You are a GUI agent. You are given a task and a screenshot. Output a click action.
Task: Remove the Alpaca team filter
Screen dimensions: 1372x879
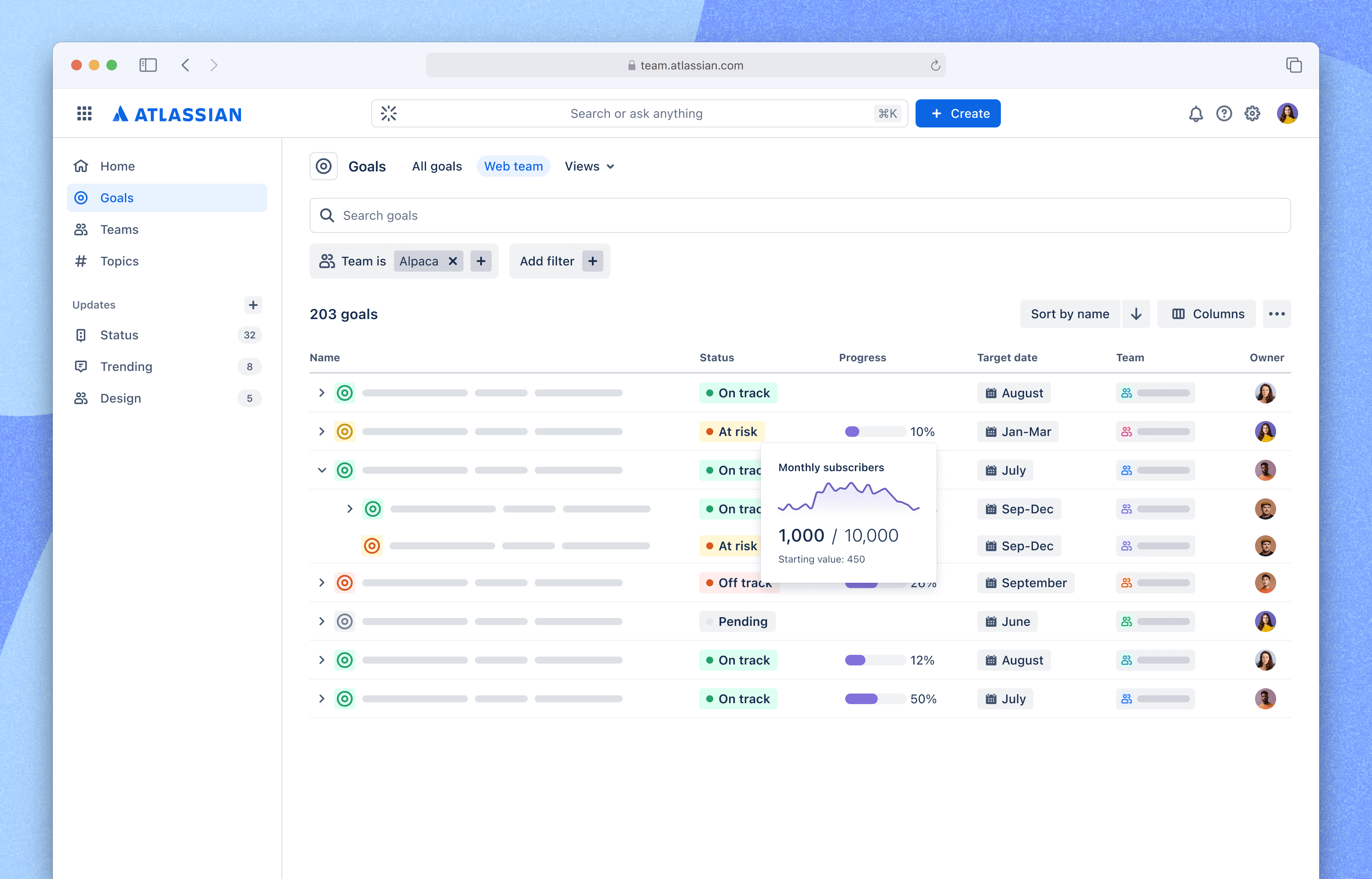click(x=453, y=262)
